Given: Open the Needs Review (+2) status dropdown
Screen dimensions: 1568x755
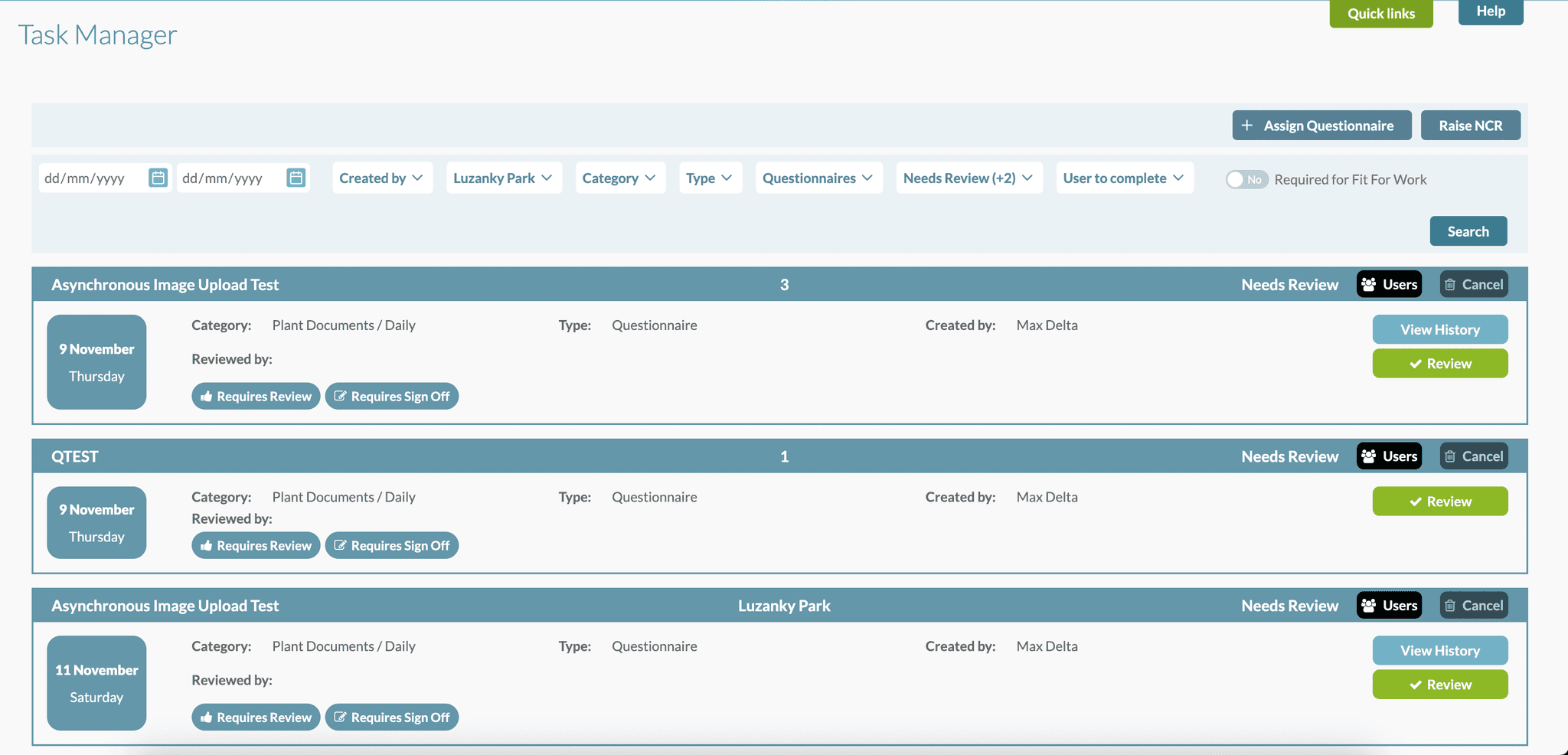Looking at the screenshot, I should coord(969,178).
